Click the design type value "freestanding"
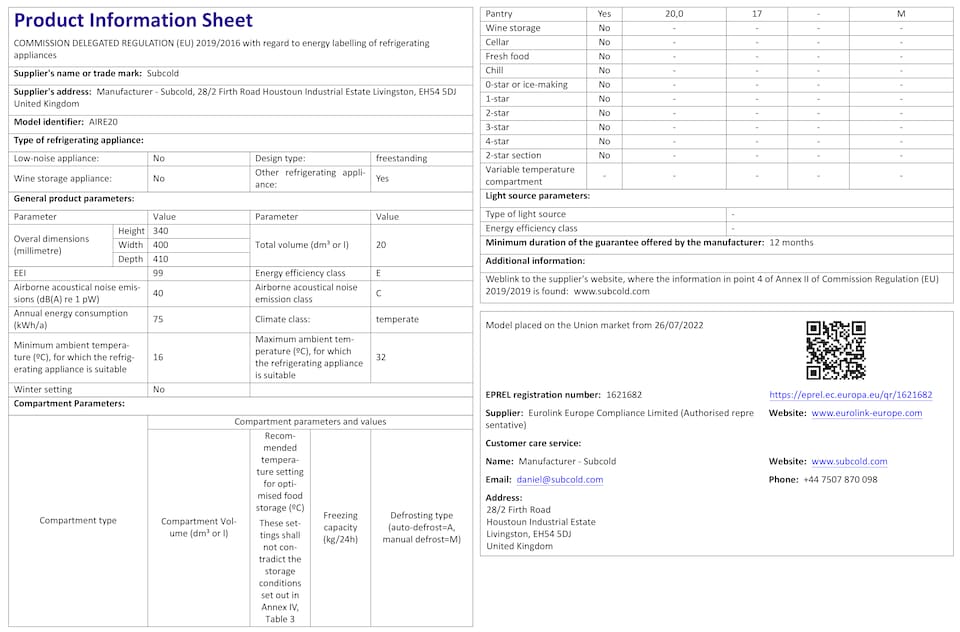 (x=401, y=158)
